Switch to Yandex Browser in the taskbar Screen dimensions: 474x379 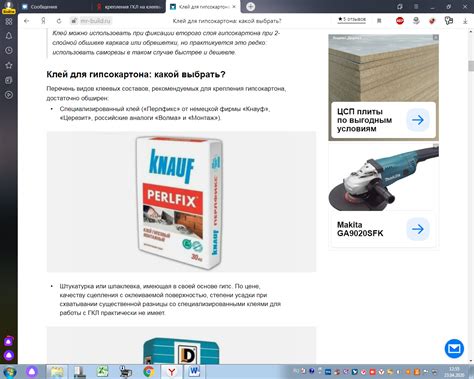point(171,372)
